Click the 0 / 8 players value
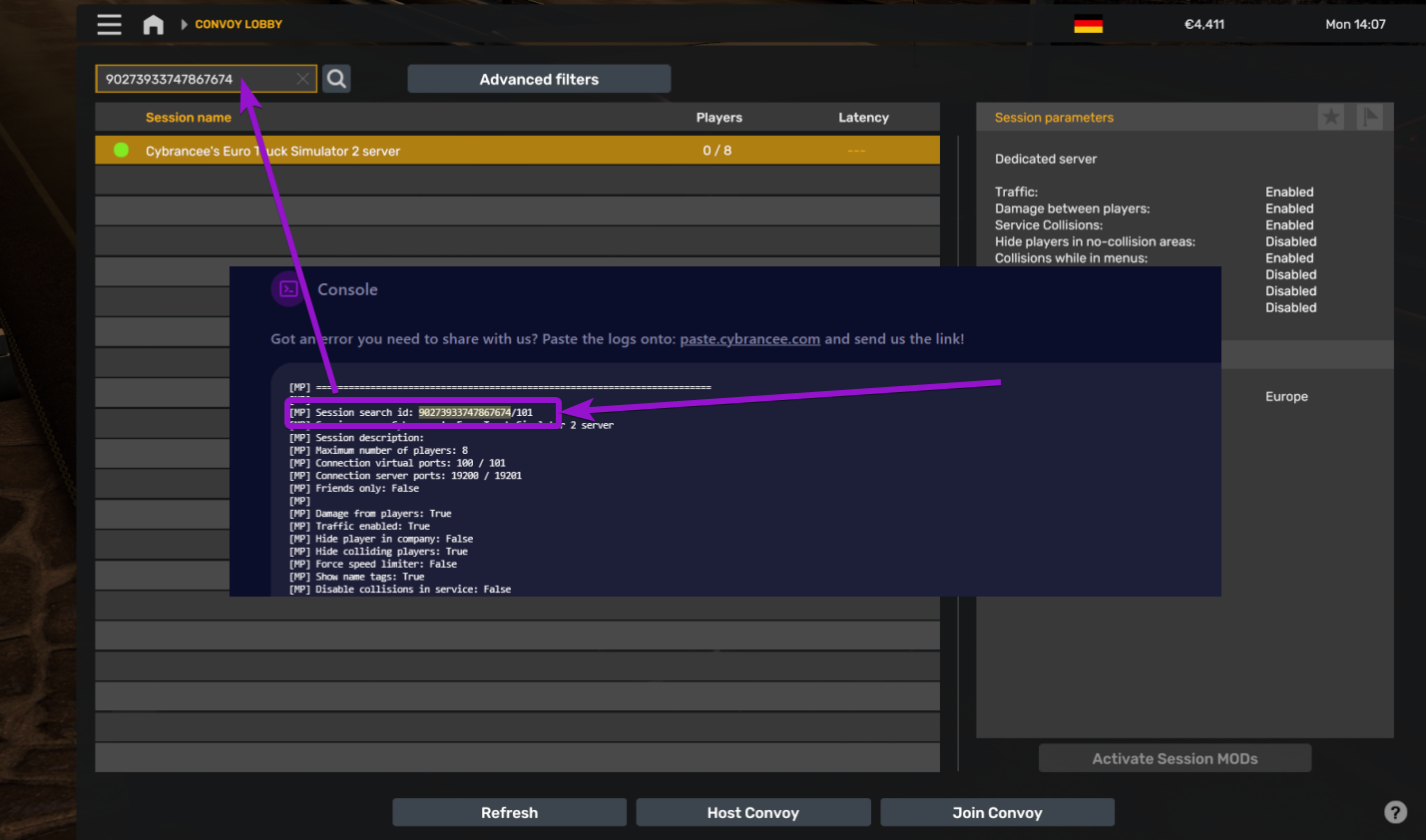The width and height of the screenshot is (1426, 840). 717,151
